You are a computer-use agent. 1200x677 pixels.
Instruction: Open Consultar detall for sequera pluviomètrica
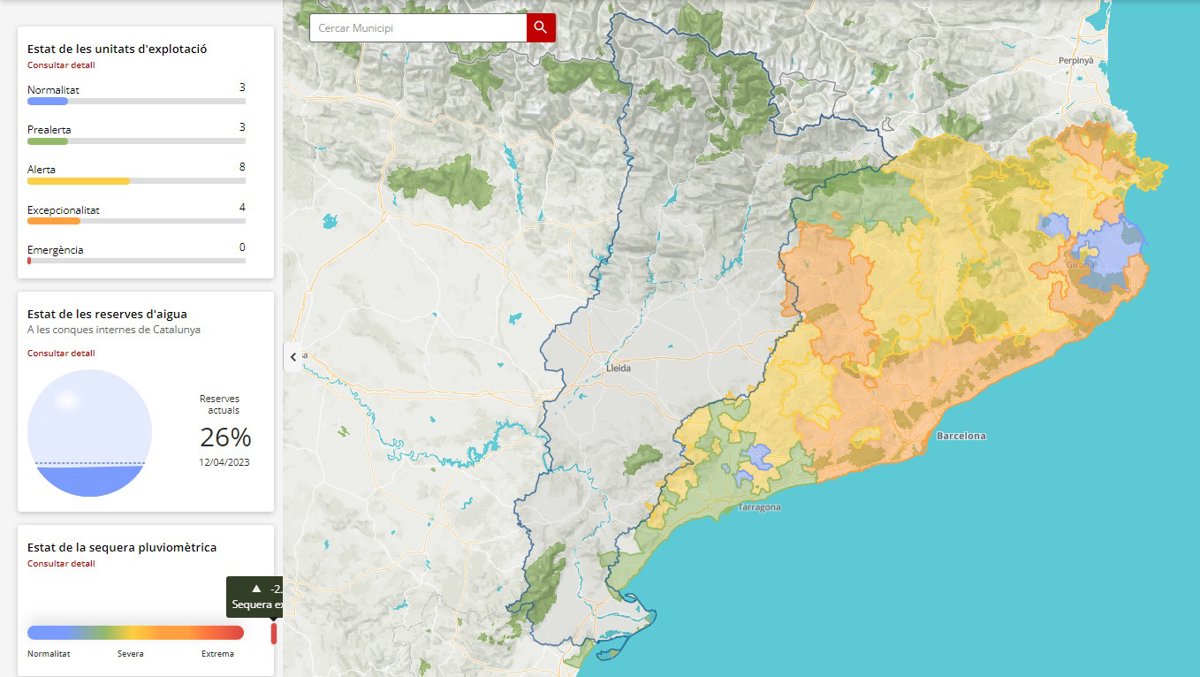click(61, 563)
